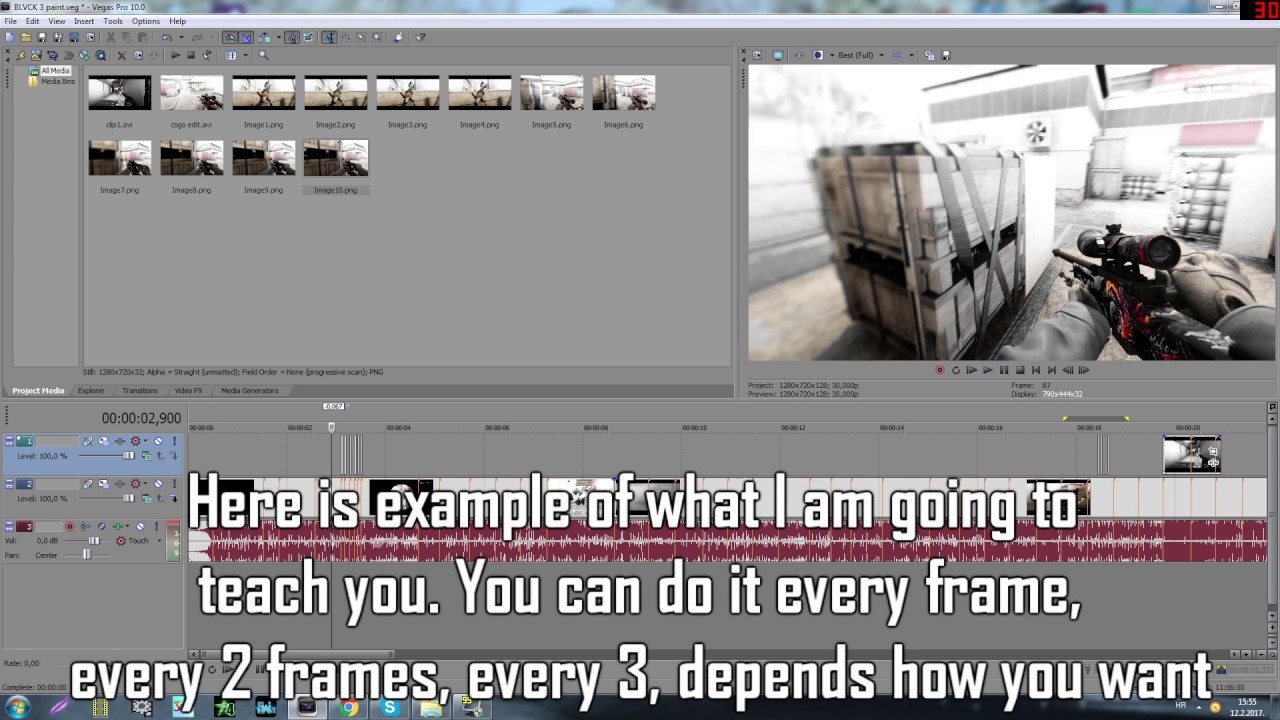The width and height of the screenshot is (1280, 720).
Task: Create a new project via toolbar icon
Action: click(9, 37)
